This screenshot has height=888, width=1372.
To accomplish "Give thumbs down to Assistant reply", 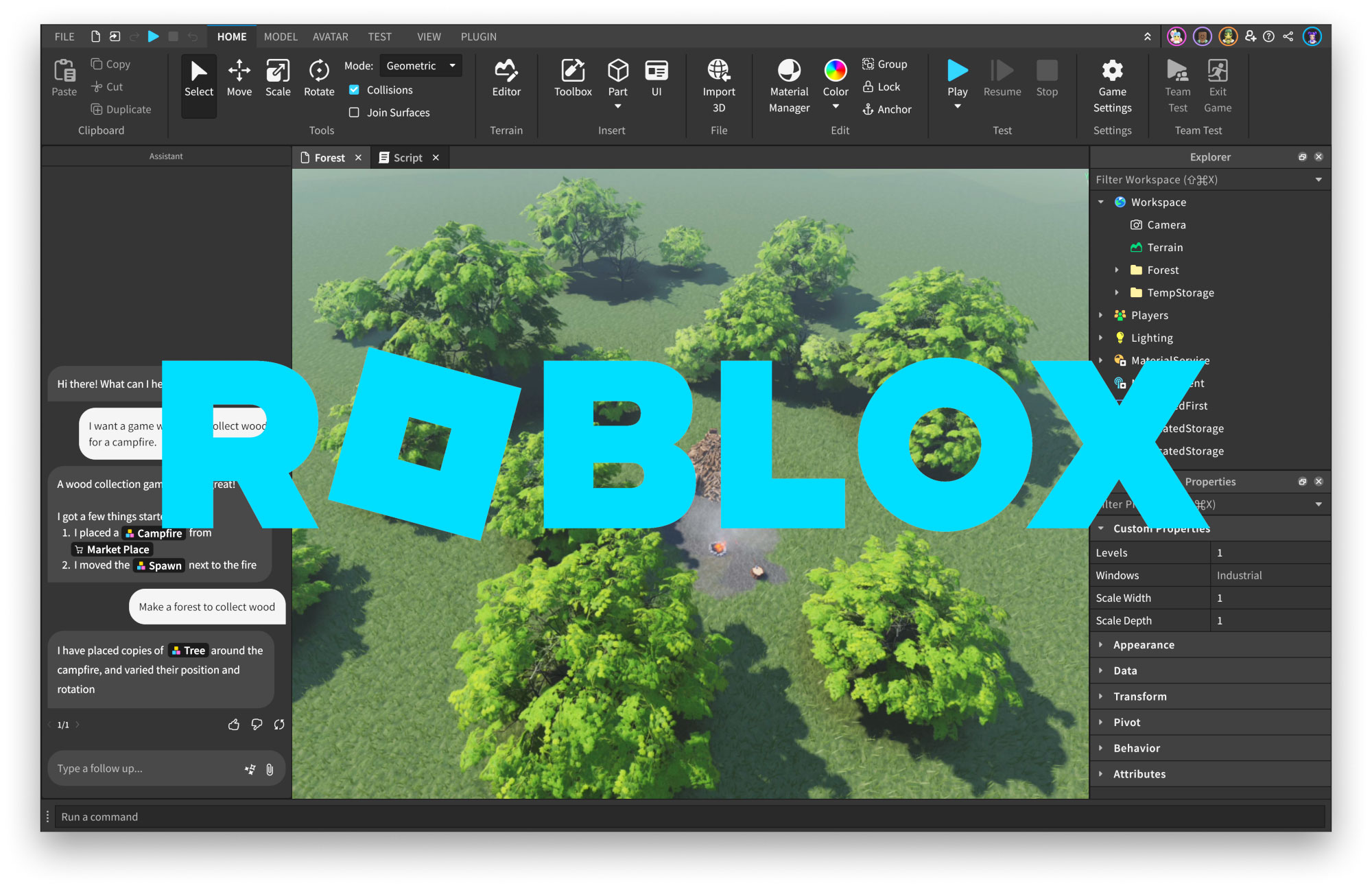I will [x=257, y=725].
